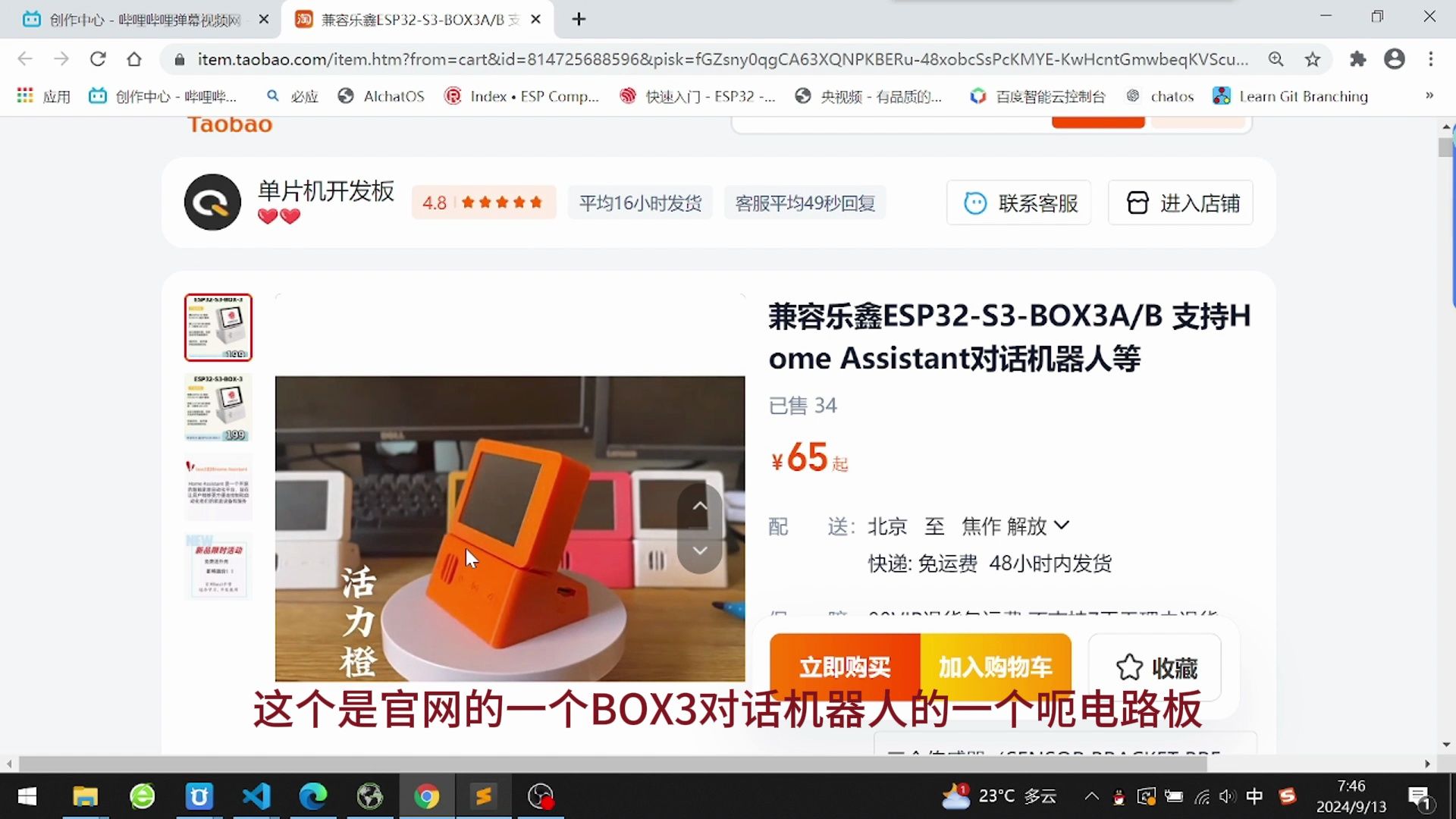Expand the 焦作 解放 delivery address dropdown
The width and height of the screenshot is (1456, 819).
click(x=1016, y=526)
